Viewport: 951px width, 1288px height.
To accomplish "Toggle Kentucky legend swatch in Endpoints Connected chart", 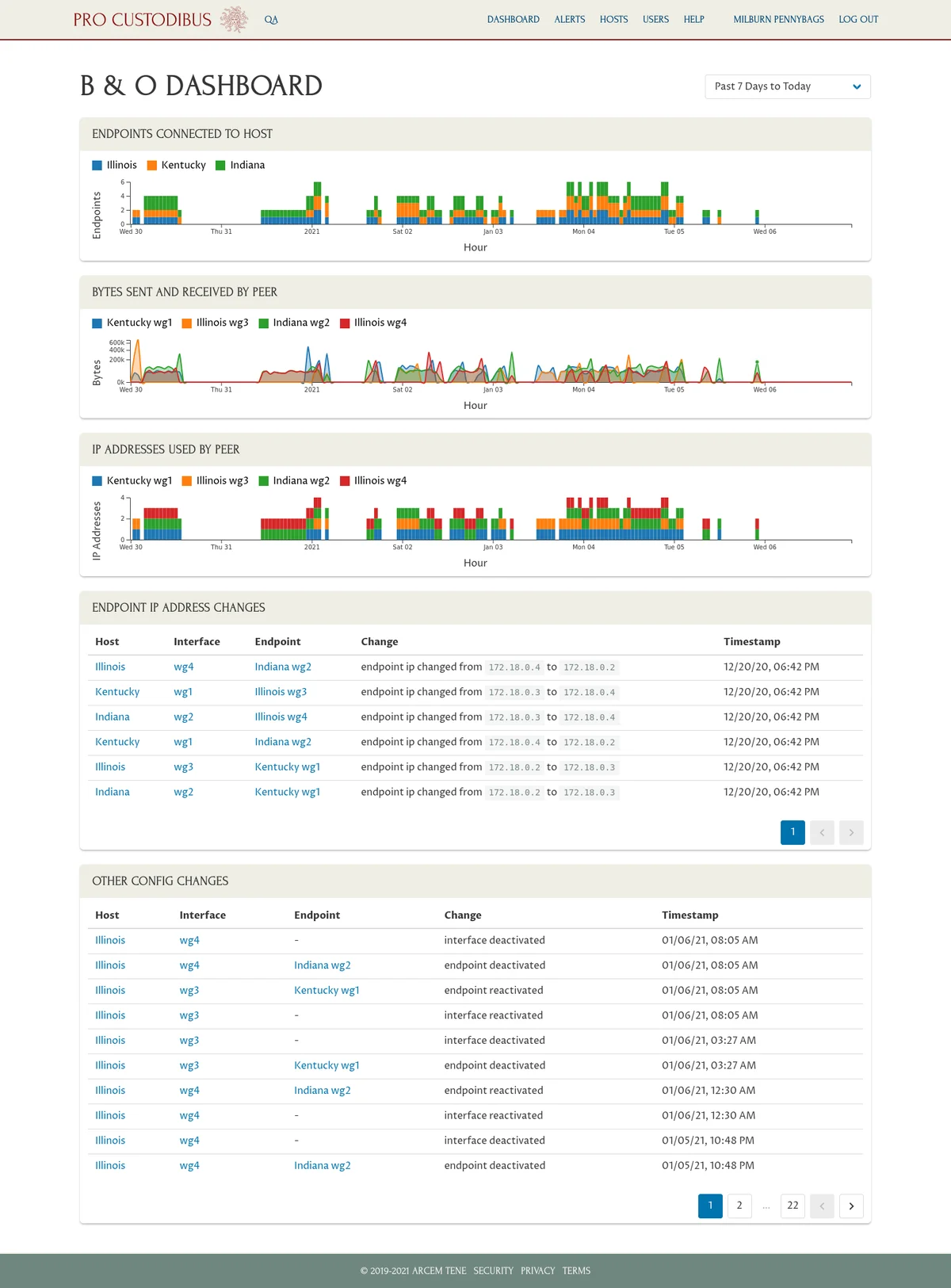I will (x=152, y=165).
